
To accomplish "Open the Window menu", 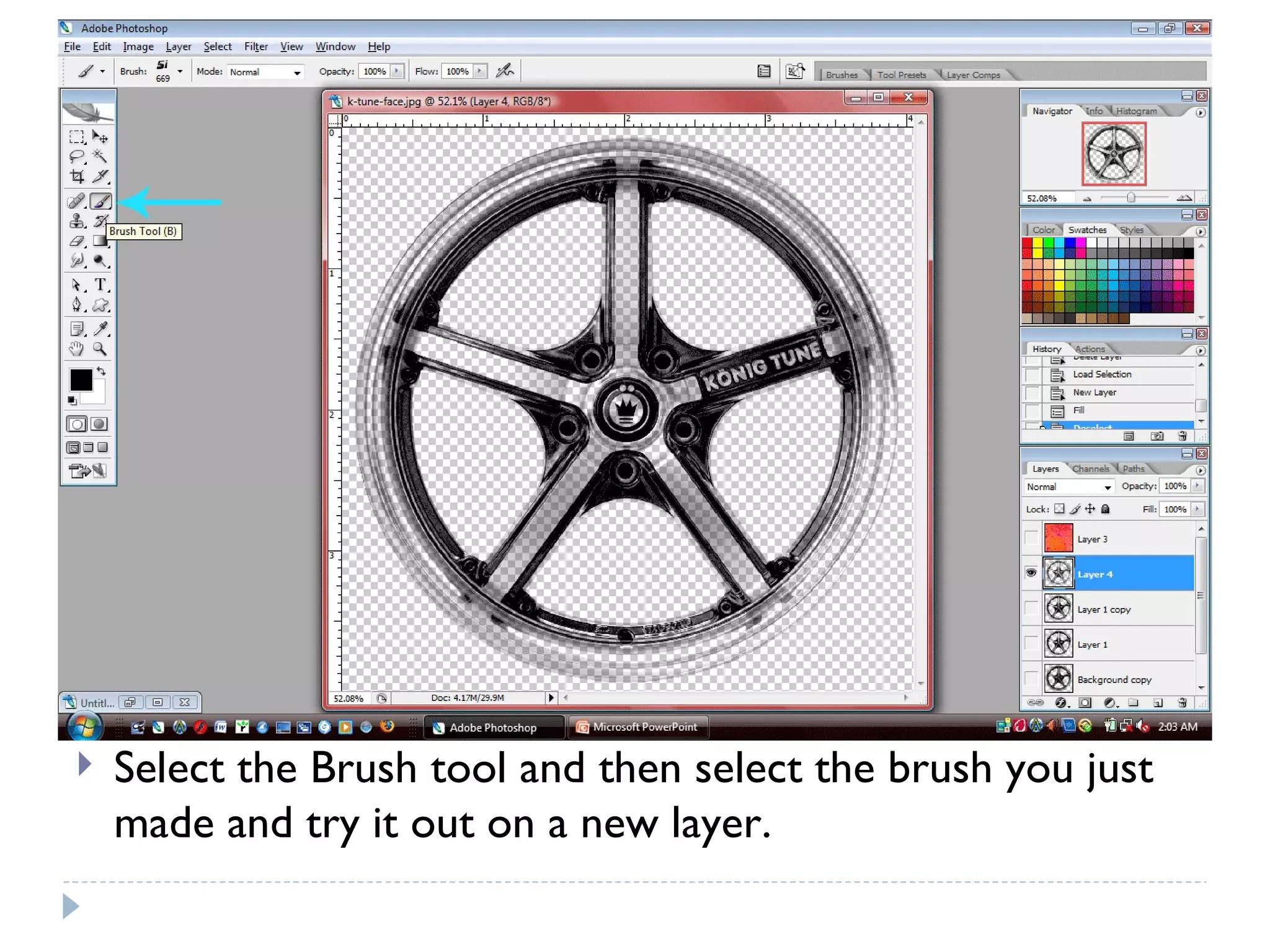I will pyautogui.click(x=335, y=46).
